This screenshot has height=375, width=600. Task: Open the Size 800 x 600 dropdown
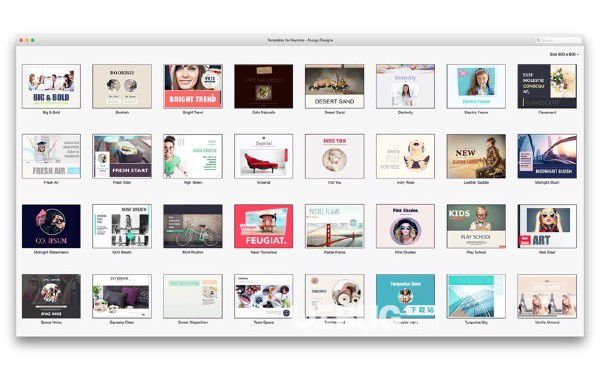(x=564, y=54)
